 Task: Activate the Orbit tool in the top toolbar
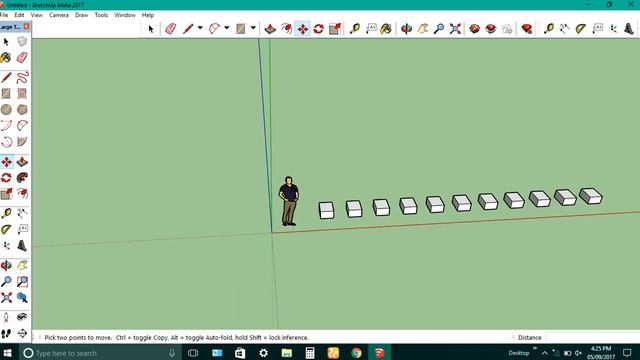[x=406, y=29]
